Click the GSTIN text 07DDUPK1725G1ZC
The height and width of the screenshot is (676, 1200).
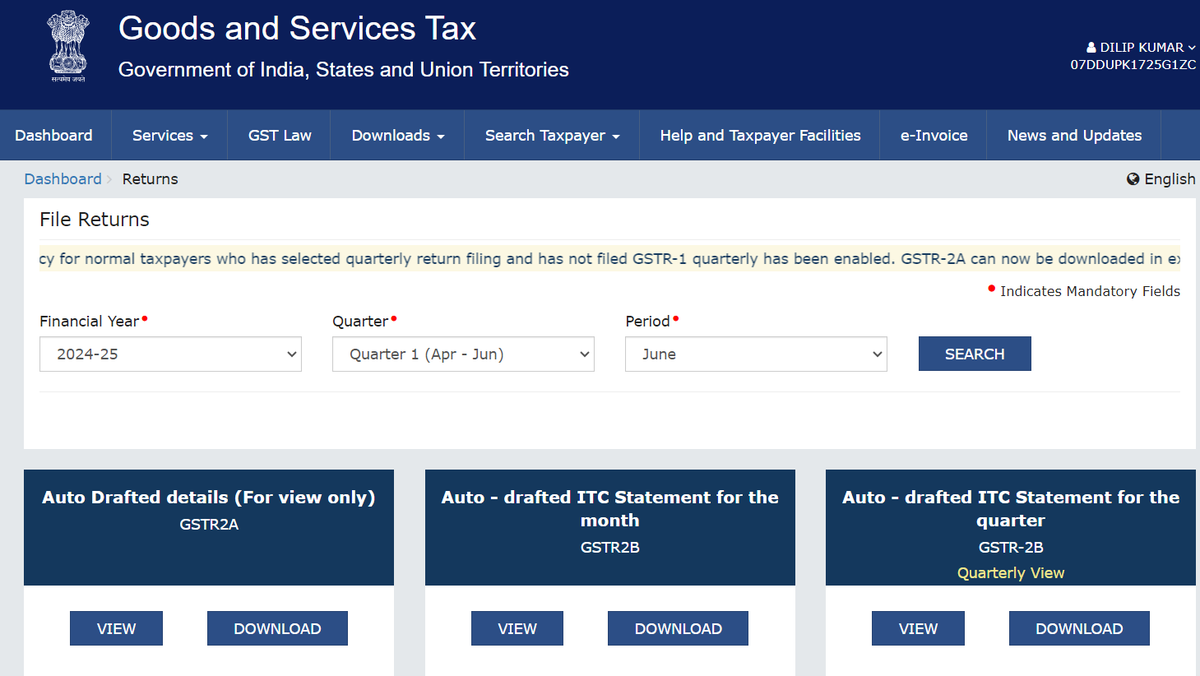1133,65
